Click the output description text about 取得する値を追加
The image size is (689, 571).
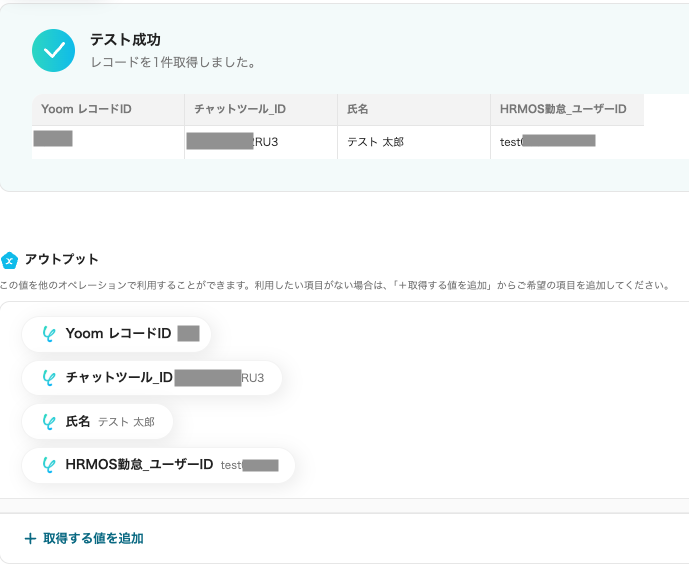point(336,285)
